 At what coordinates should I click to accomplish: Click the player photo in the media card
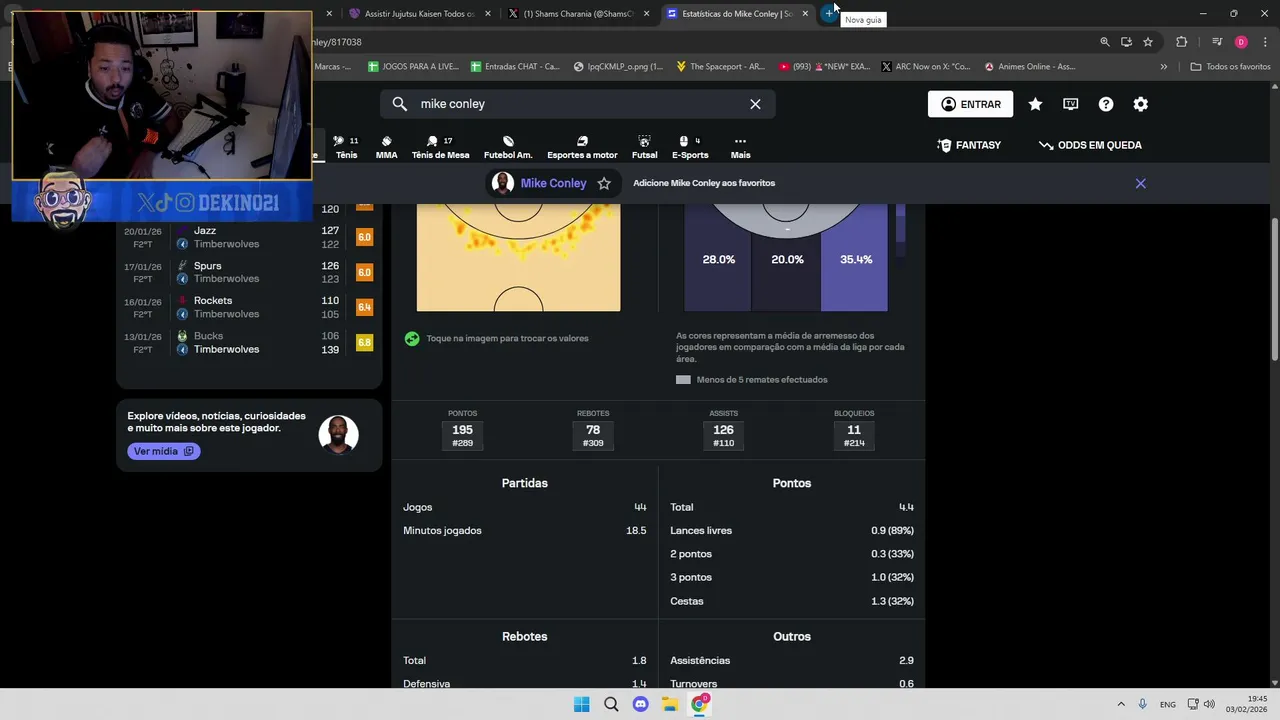(338, 435)
